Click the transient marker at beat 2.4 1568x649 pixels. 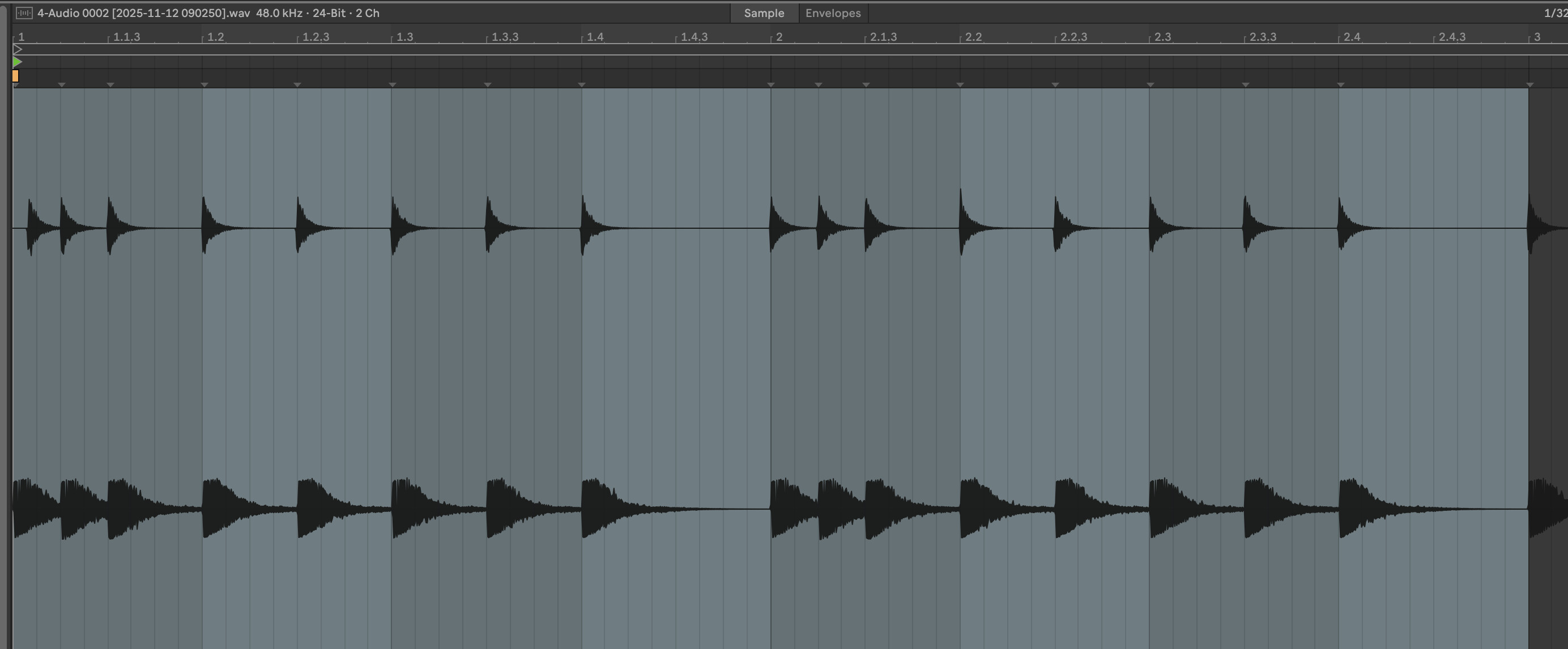[1340, 84]
